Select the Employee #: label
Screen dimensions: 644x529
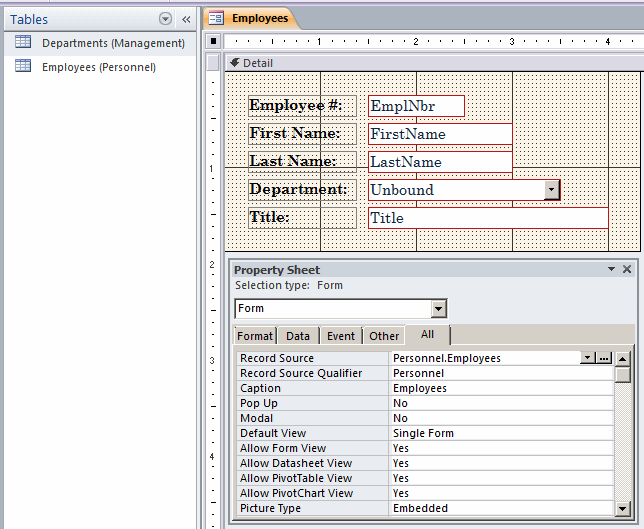coord(302,106)
